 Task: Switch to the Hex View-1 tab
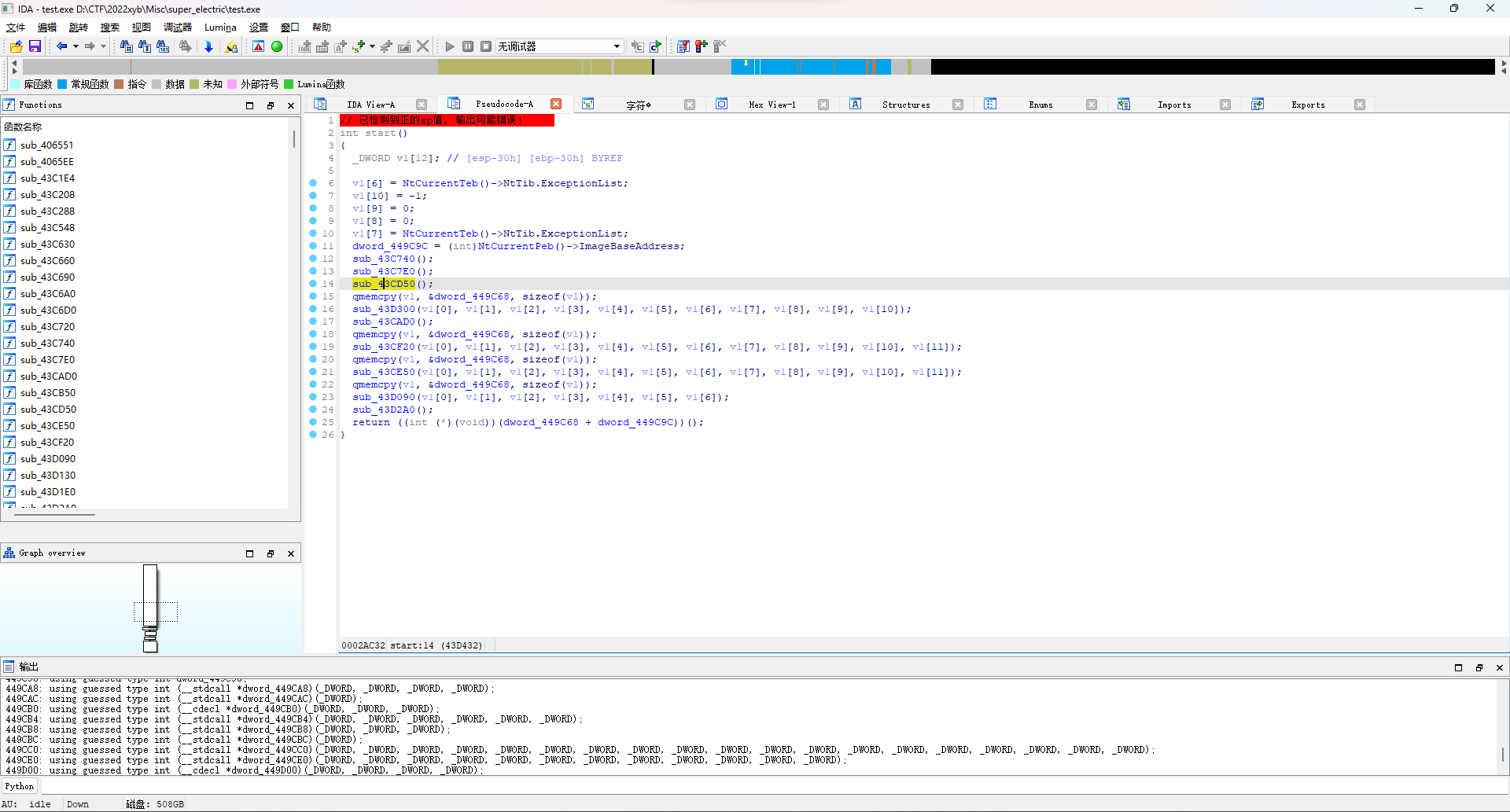pyautogui.click(x=772, y=105)
